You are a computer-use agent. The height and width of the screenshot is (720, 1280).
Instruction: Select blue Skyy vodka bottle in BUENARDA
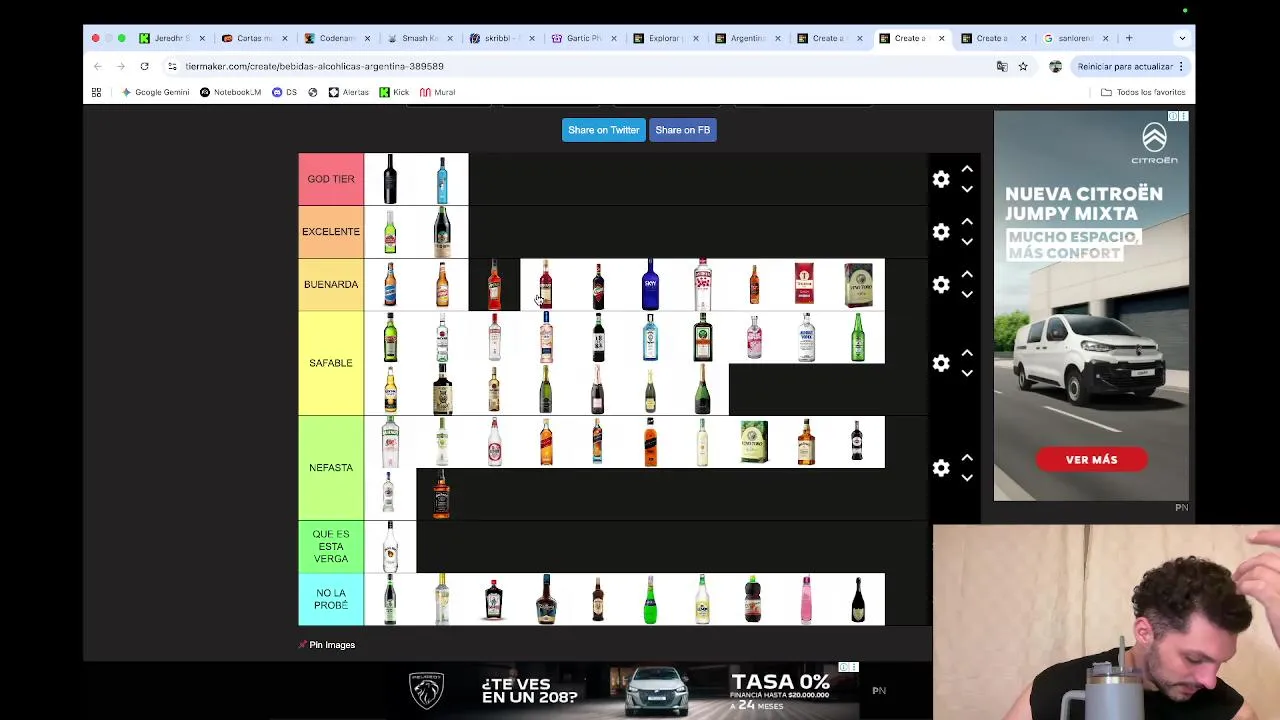tap(650, 284)
